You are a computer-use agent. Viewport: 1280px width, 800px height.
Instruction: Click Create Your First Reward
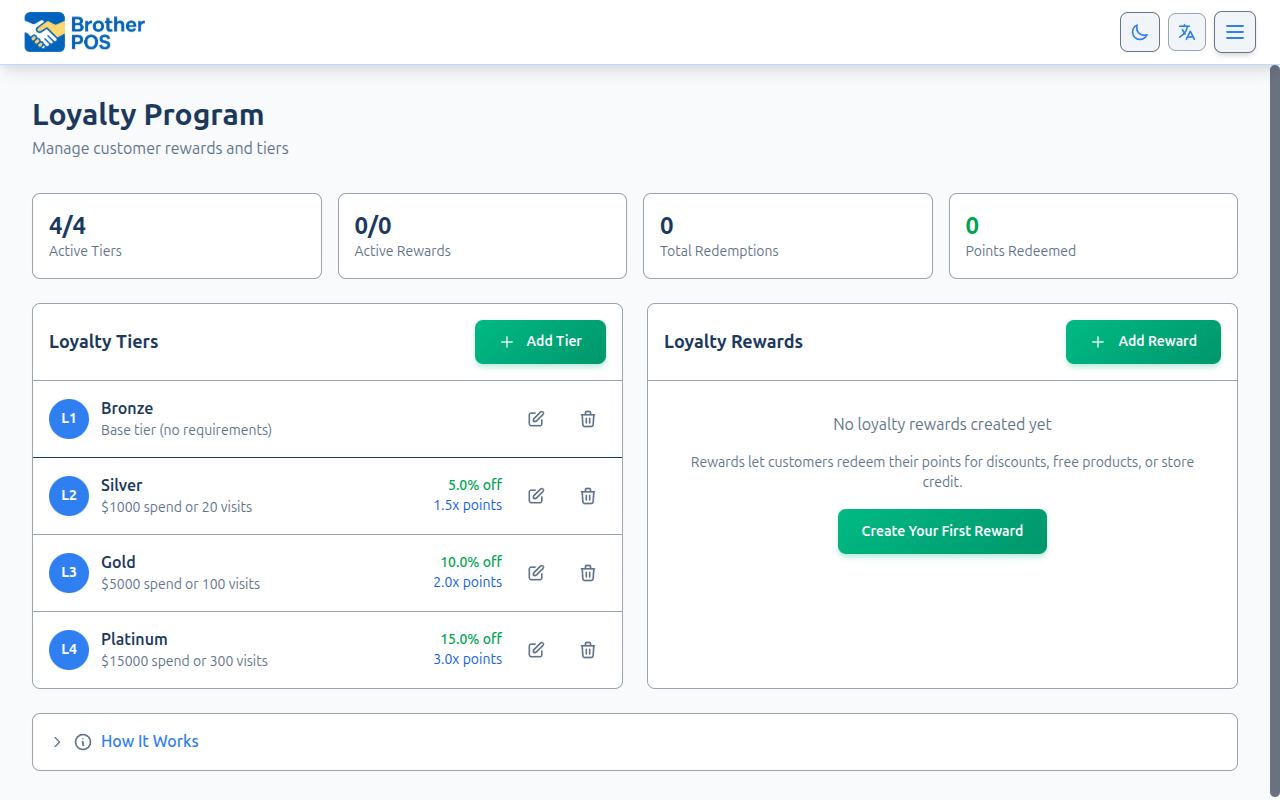tap(942, 531)
